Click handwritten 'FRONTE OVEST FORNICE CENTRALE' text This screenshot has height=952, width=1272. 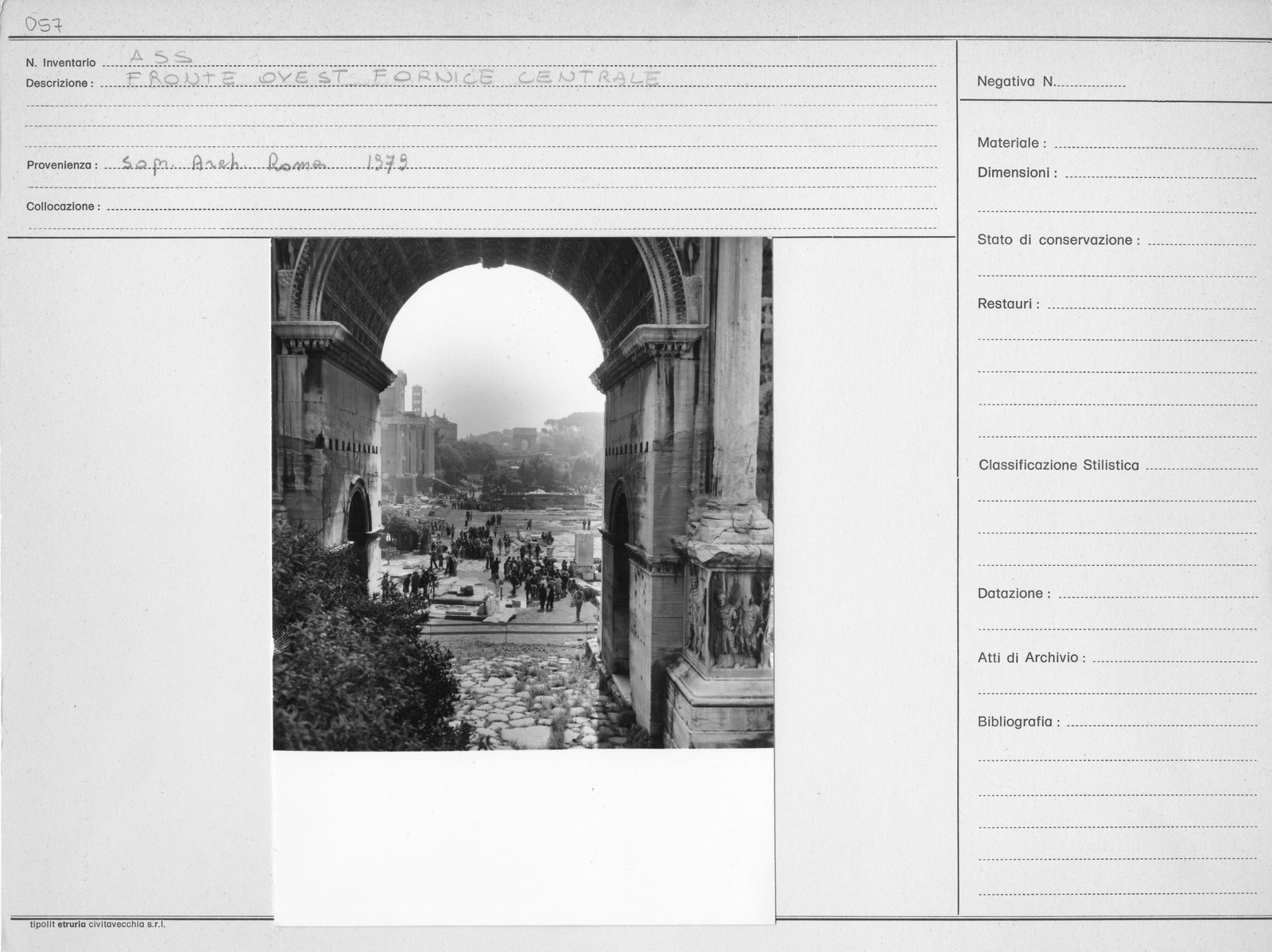394,78
